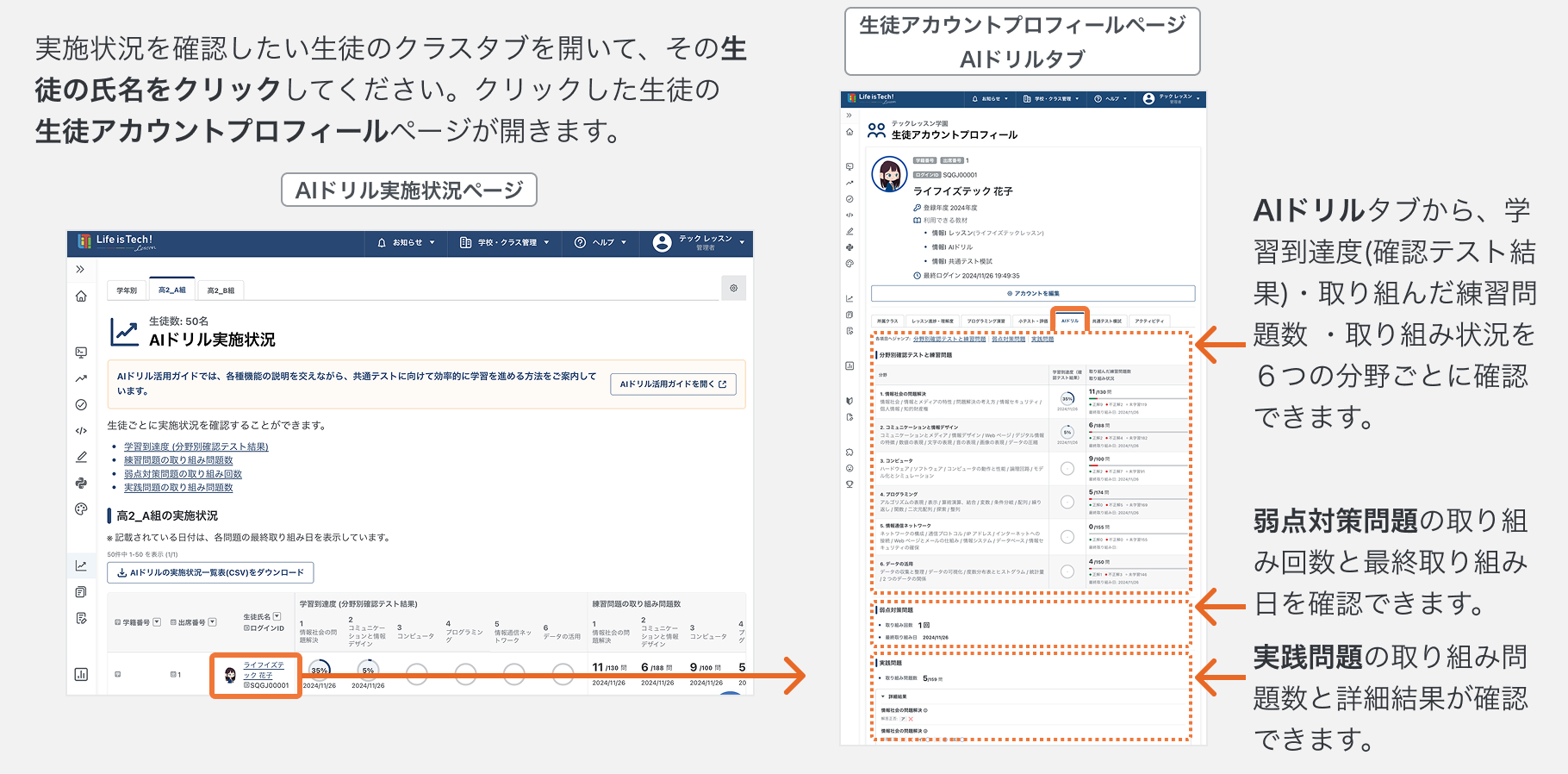Open student name link ライフイズテック花子 in table
The width and height of the screenshot is (1568, 774).
[x=263, y=670]
